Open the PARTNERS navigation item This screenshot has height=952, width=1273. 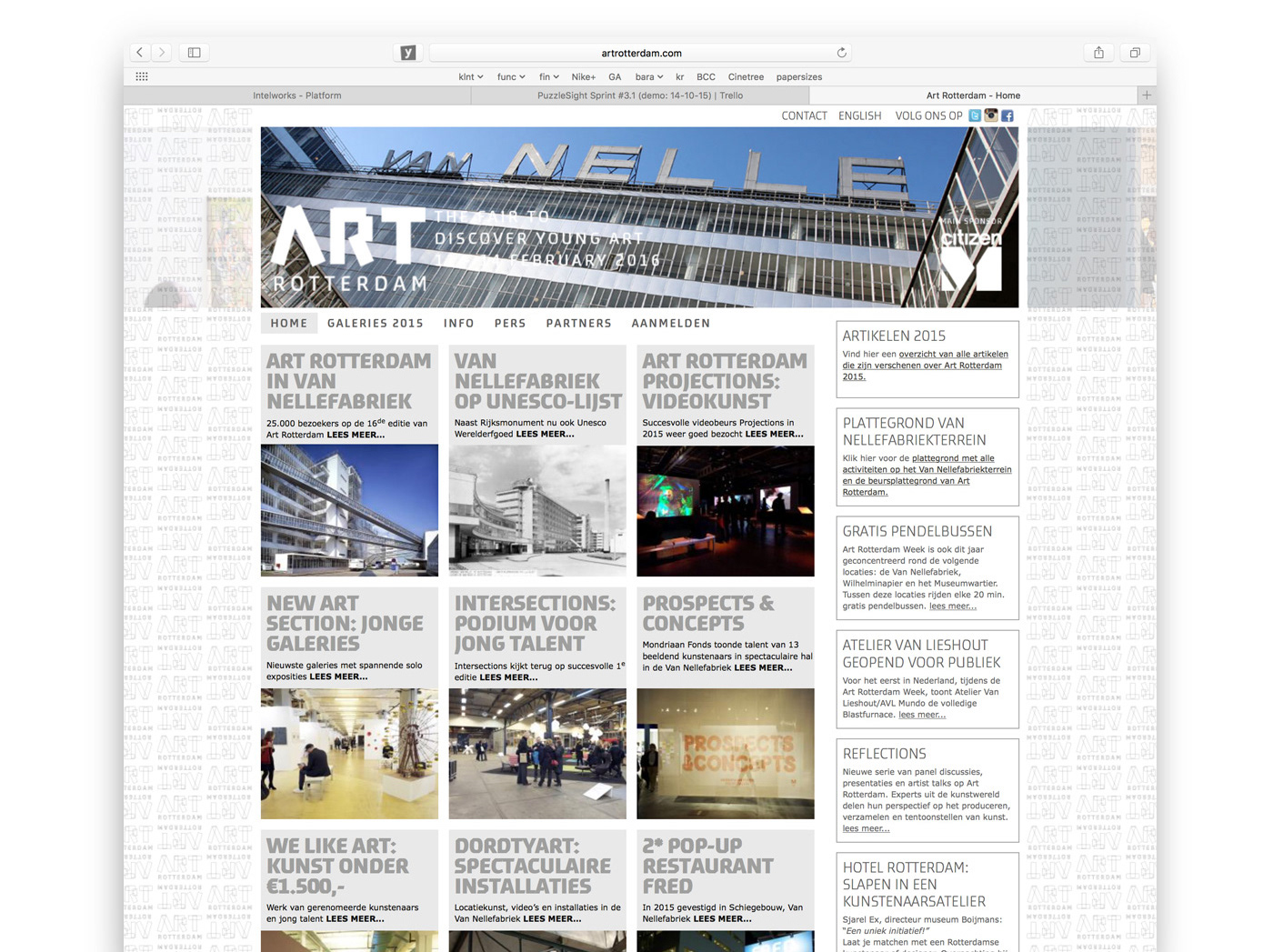[578, 323]
